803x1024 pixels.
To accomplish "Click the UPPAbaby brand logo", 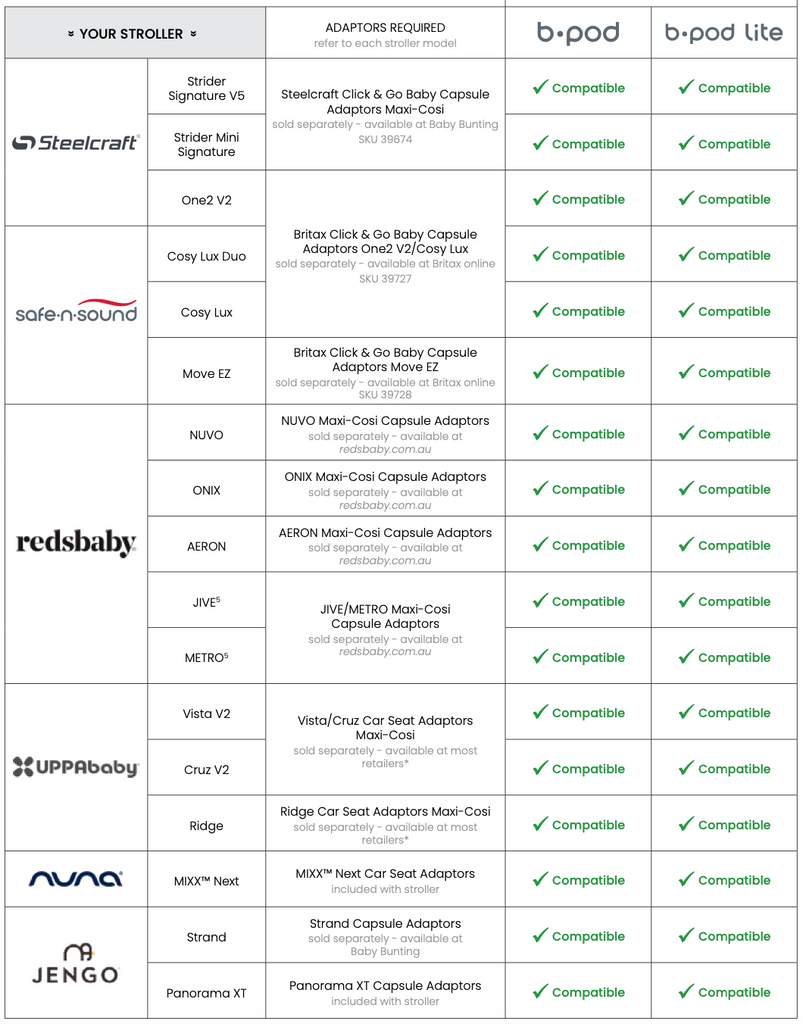I will 76,767.
